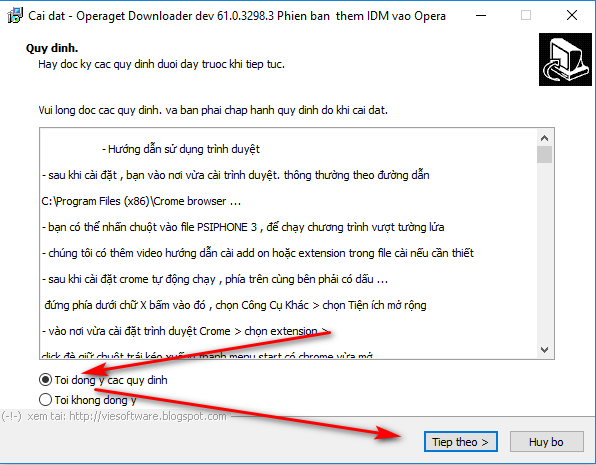Click the 'Tiep theo >' button
This screenshot has height=465, width=596.
[460, 442]
